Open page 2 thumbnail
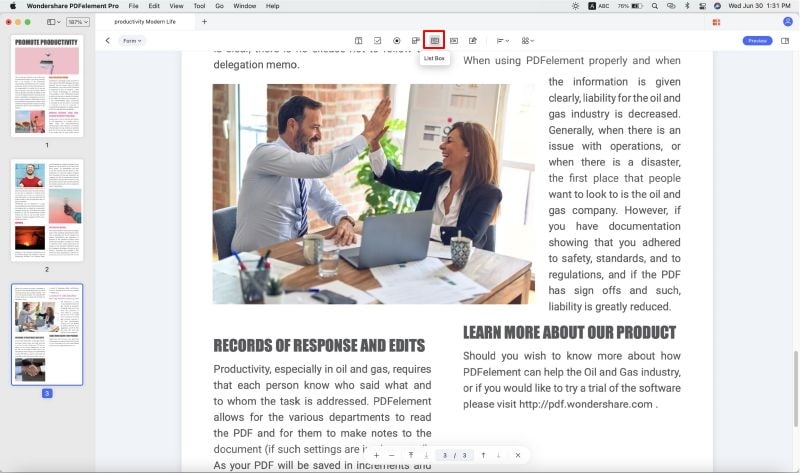Image resolution: width=800 pixels, height=473 pixels. click(47, 210)
